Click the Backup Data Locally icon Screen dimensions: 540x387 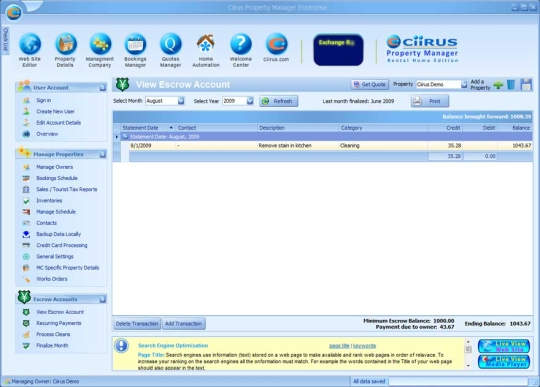pos(26,234)
